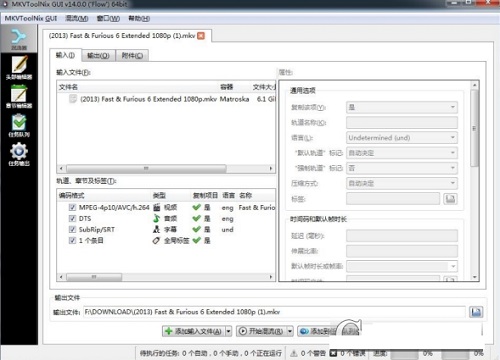500x360 pixels.
Task: Click the warnings triangle icon in status bar
Action: (294, 353)
